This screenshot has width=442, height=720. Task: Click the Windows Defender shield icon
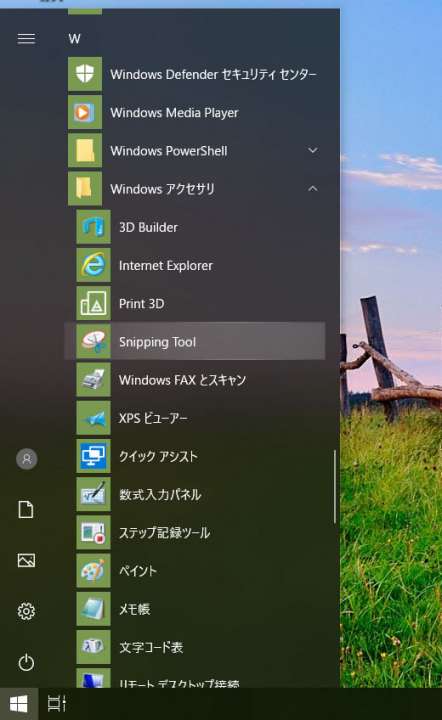coord(85,74)
